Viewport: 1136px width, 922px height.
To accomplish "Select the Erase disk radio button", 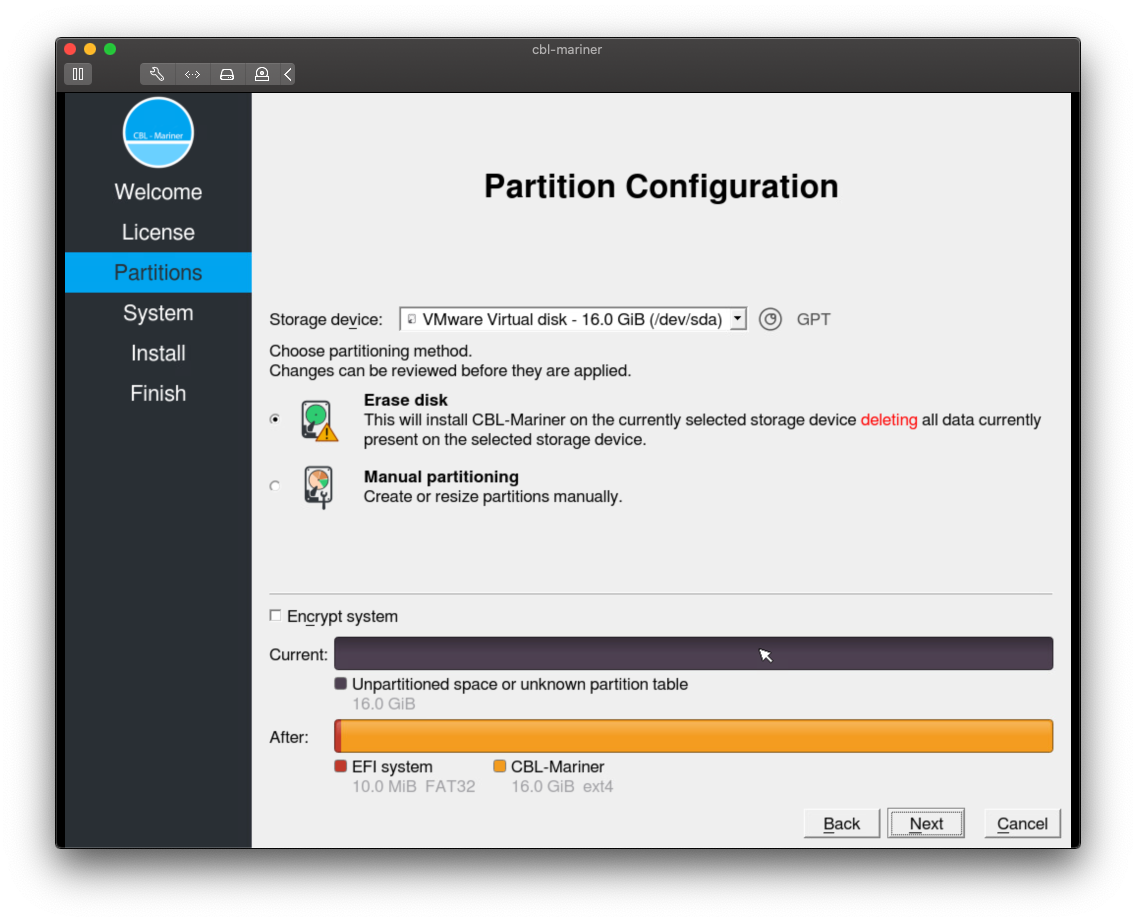I will click(275, 420).
